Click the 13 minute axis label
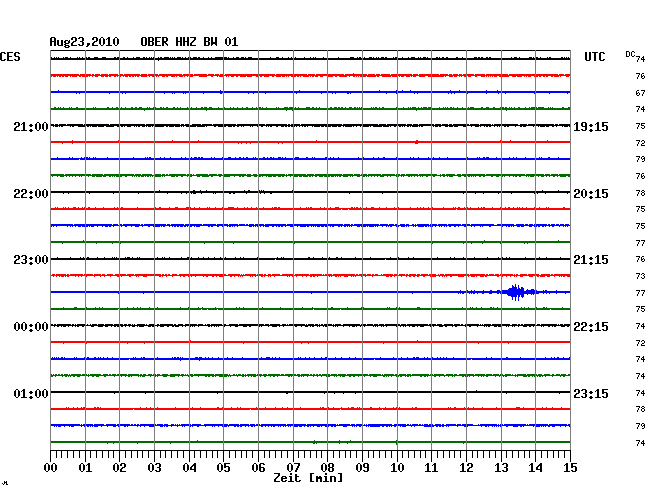This screenshot has width=650, height=494. point(501,467)
